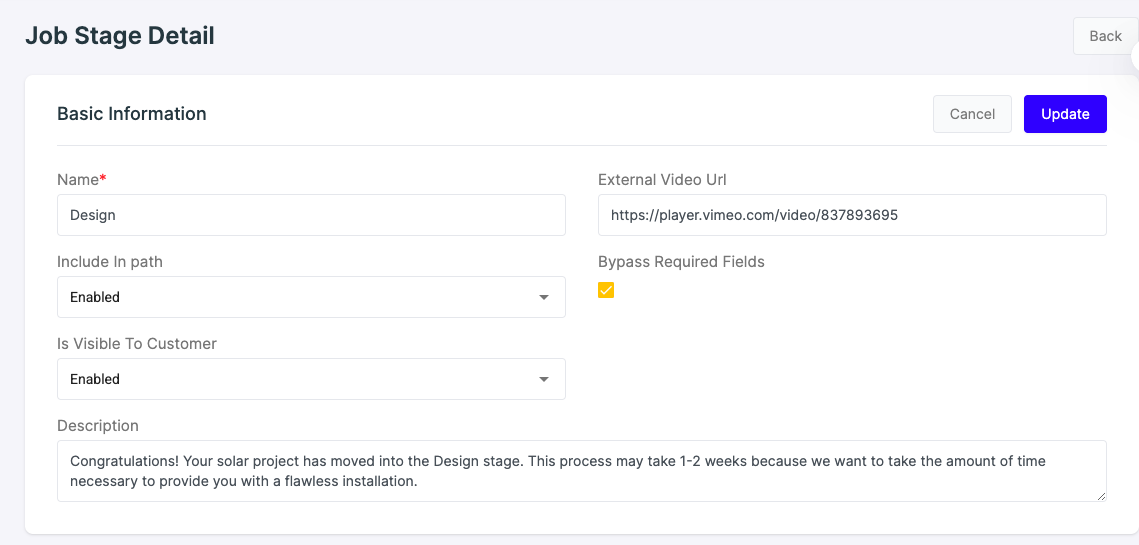Click the Description textarea resize handle
The image size is (1139, 545).
(1101, 496)
